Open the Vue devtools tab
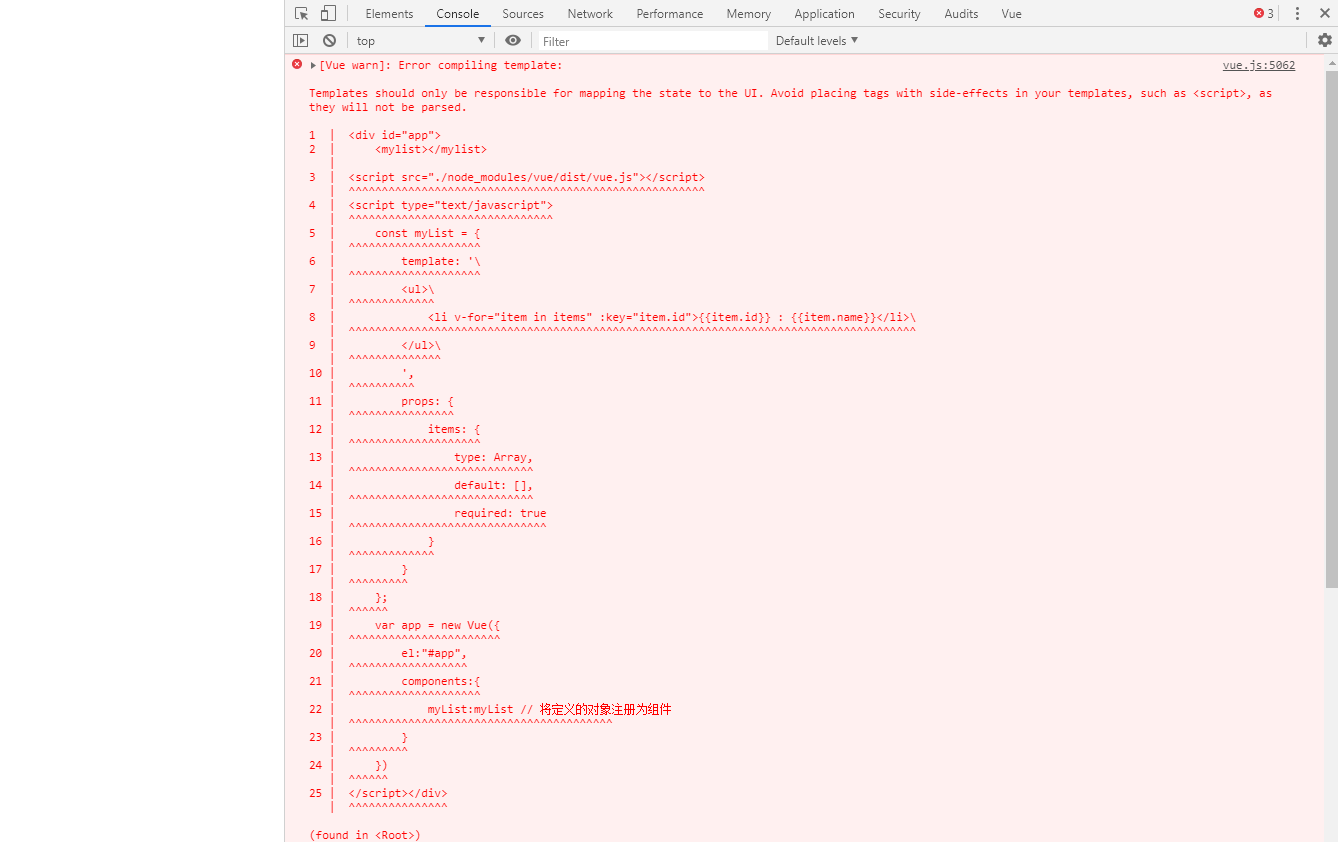 click(1011, 14)
